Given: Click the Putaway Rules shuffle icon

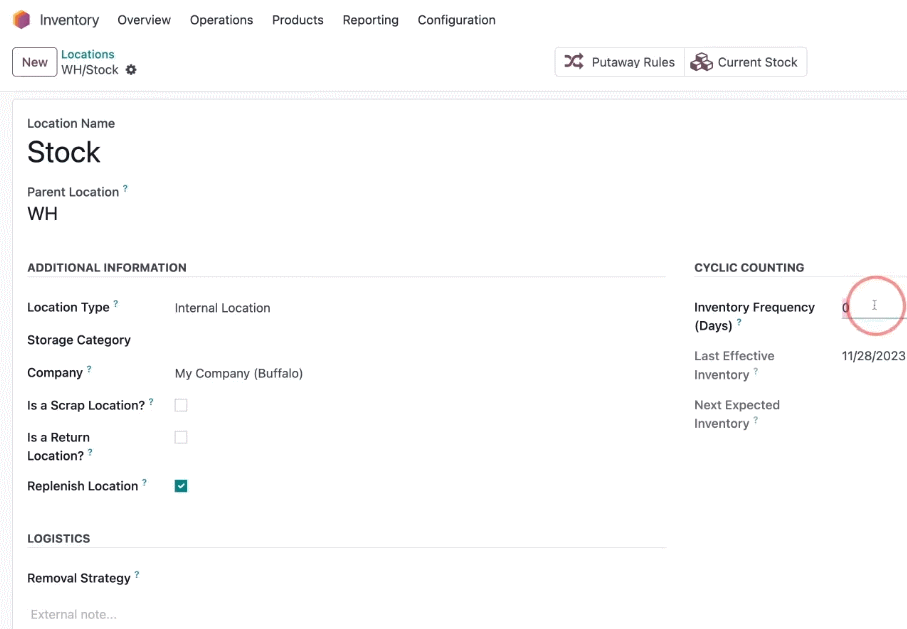Looking at the screenshot, I should point(573,61).
